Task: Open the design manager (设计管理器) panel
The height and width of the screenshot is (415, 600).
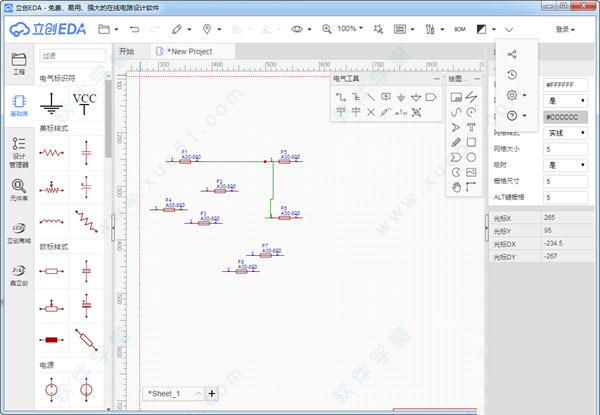Action: point(18,148)
